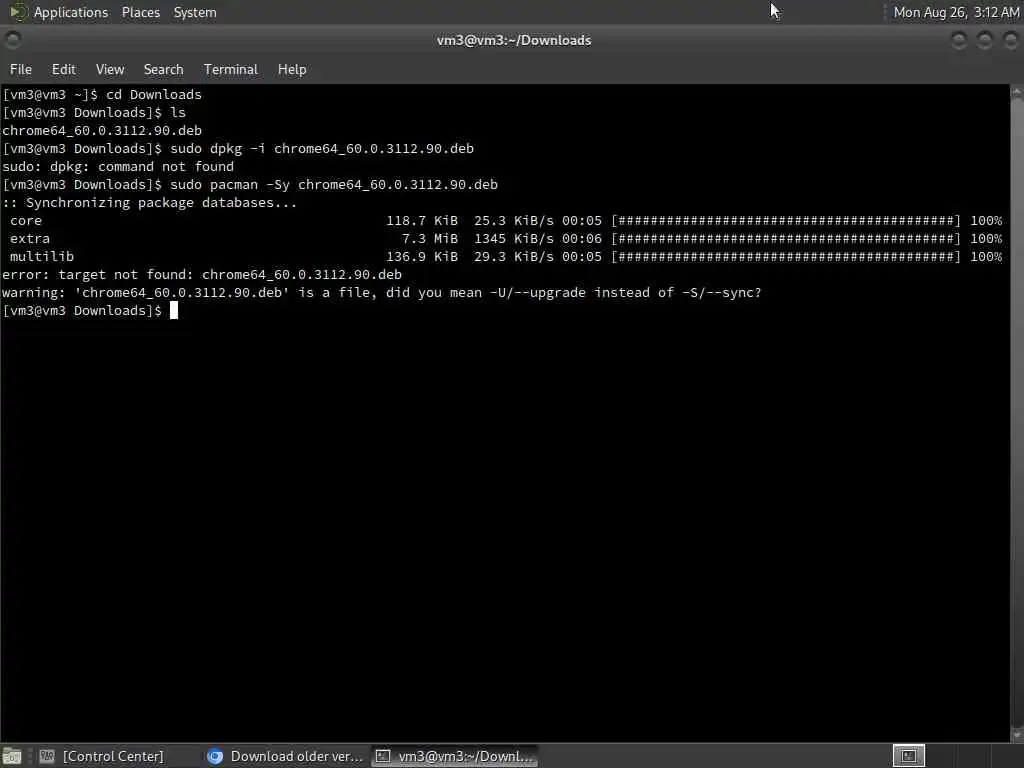The height and width of the screenshot is (768, 1024).
Task: Click the scrollbar down arrow in terminal
Action: [x=1017, y=734]
